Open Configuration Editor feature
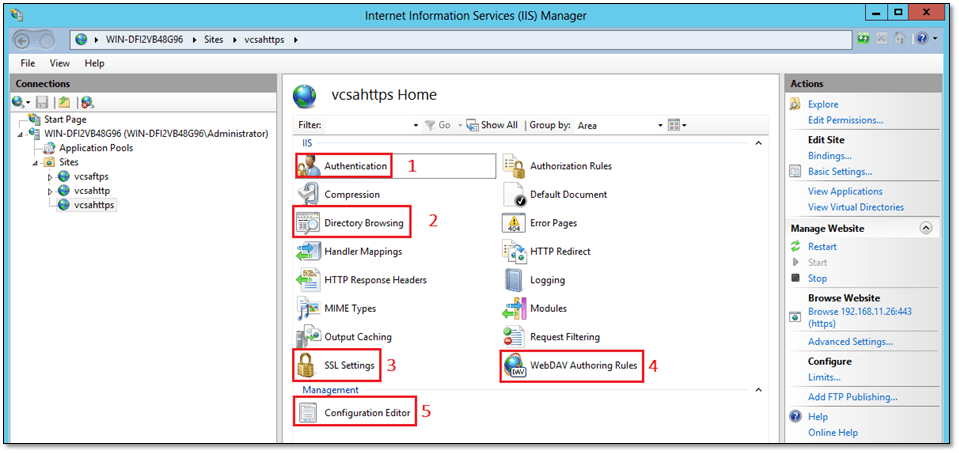 point(354,413)
